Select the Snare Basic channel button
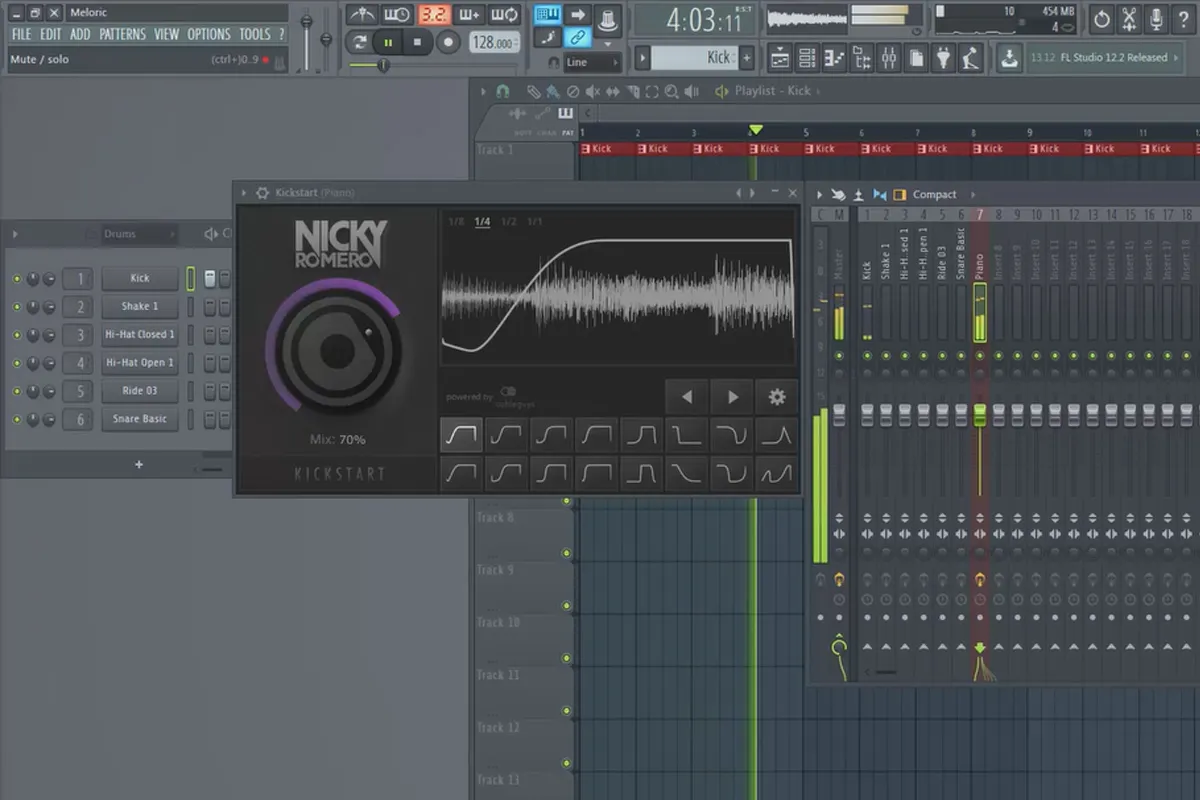Screen dimensions: 1200x800 (140, 419)
